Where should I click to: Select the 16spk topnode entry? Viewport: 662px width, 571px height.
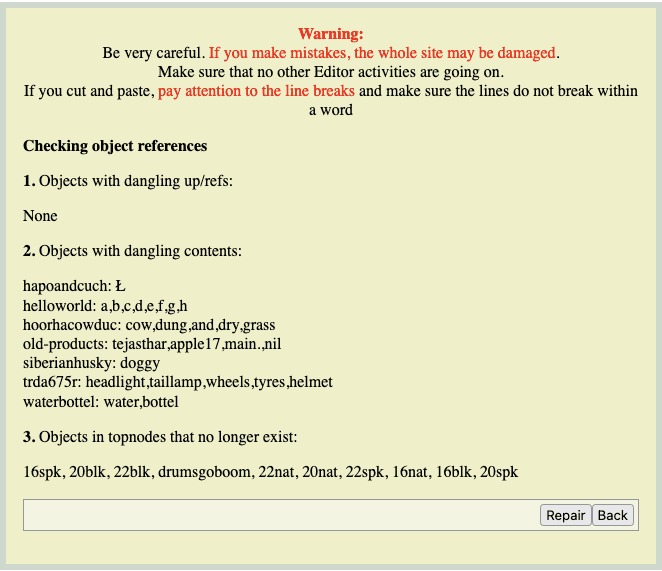pos(43,472)
